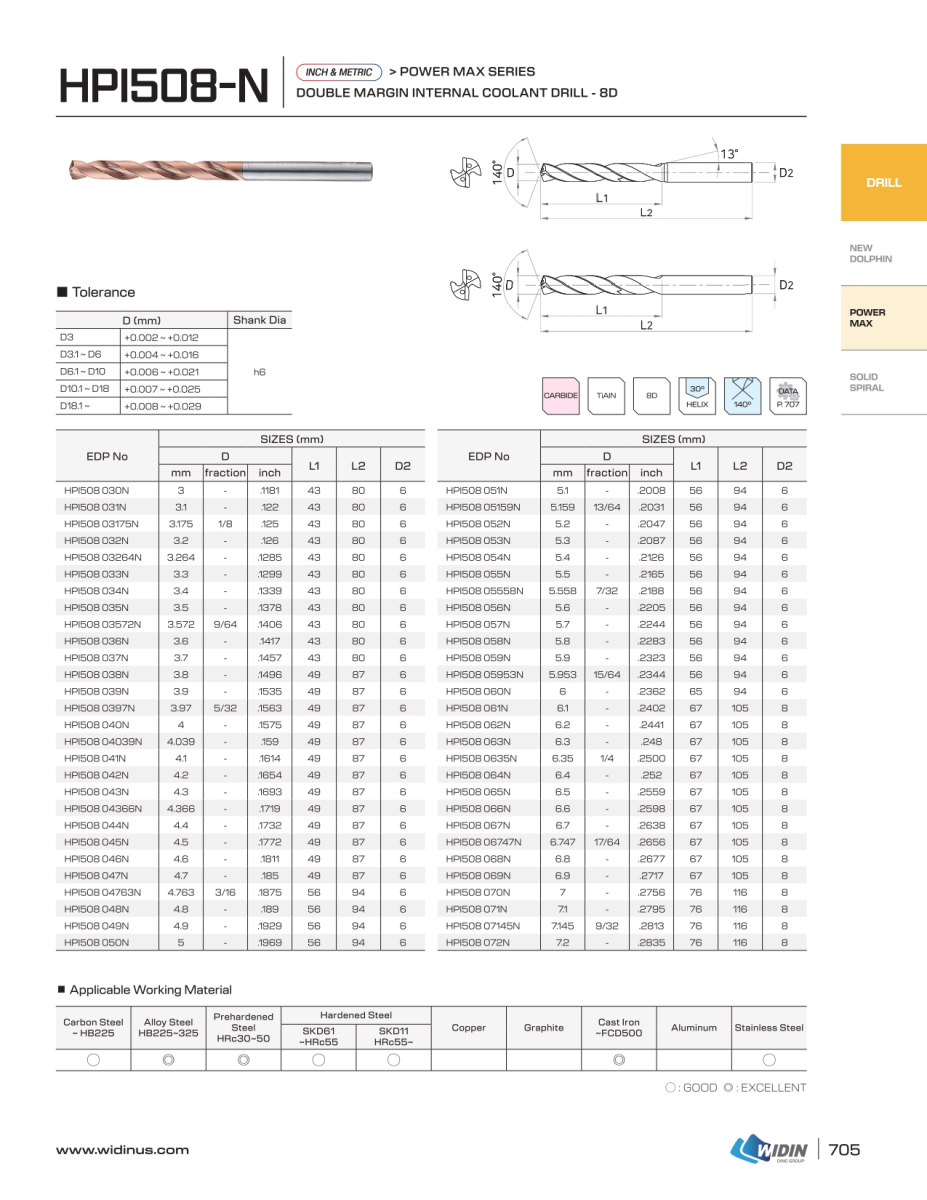Click the TiAlN coating badge
Image resolution: width=927 pixels, height=1200 pixels.
click(606, 395)
